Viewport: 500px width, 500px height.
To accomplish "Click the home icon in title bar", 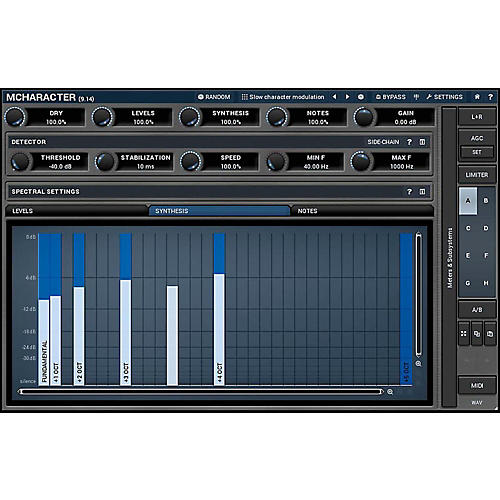I will [x=477, y=97].
